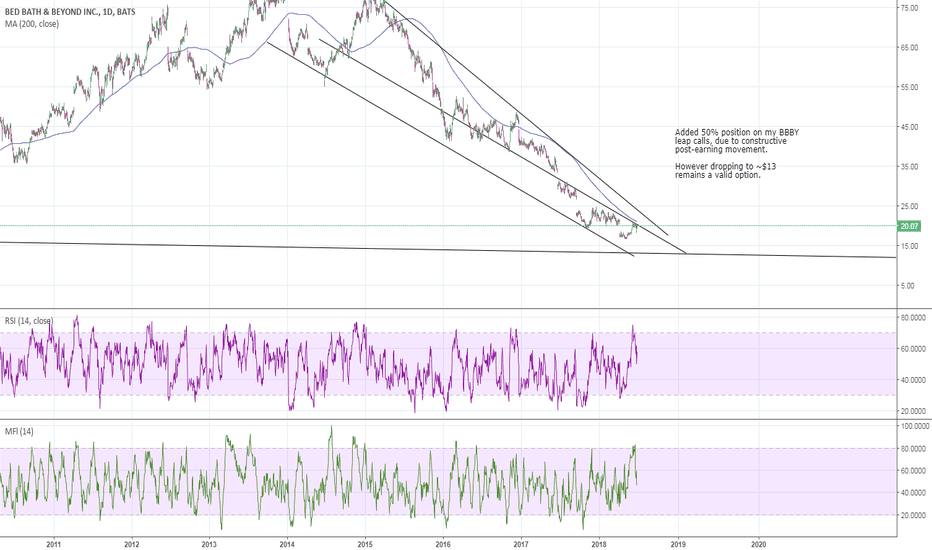Click the 25.00 price axis label
The height and width of the screenshot is (550, 932).
[x=910, y=206]
